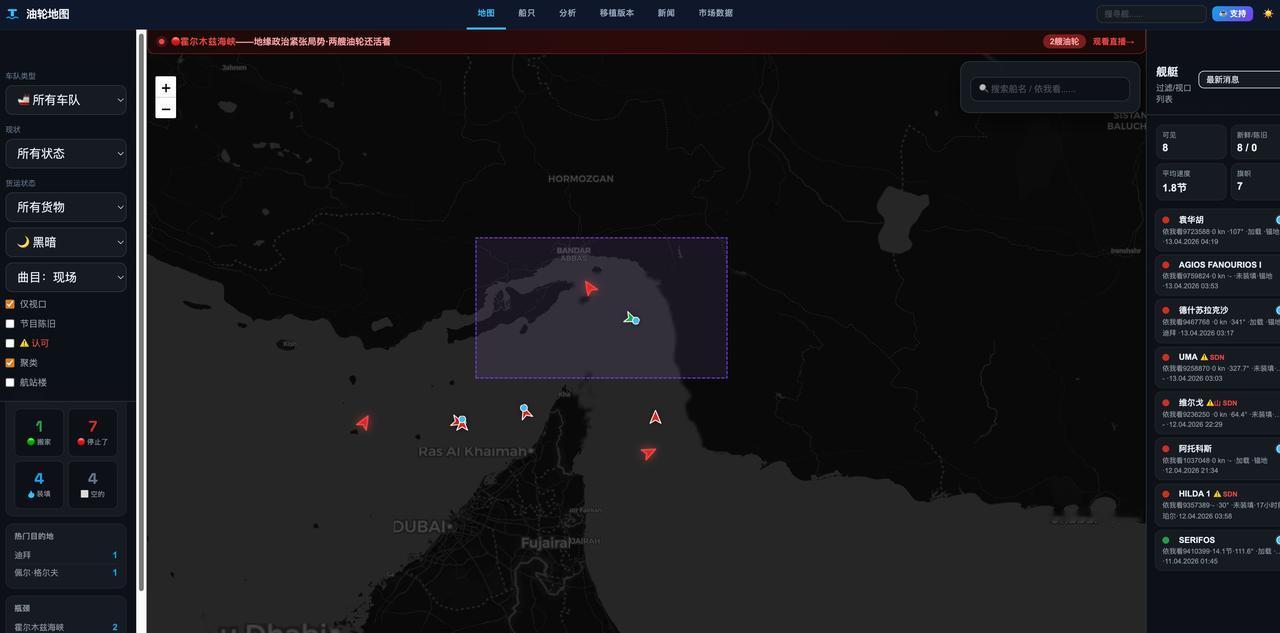Zoom in with the map plus control
Viewport: 1280px width, 633px height.
point(165,88)
